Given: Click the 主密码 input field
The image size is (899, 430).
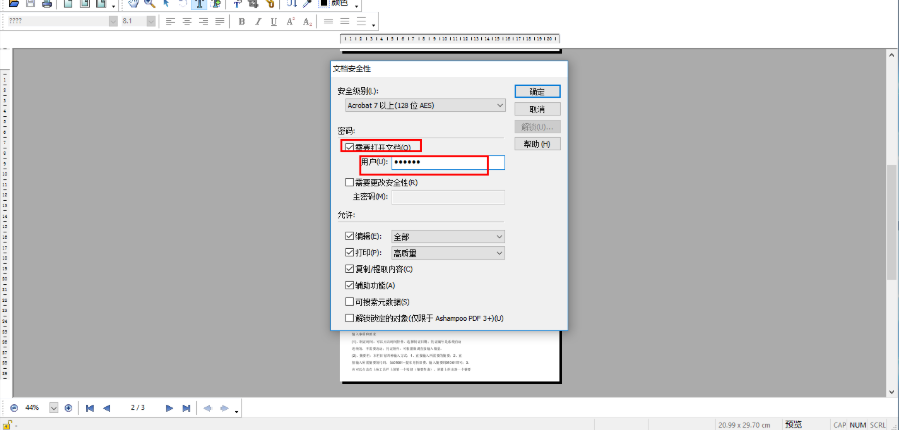Looking at the screenshot, I should 448,197.
